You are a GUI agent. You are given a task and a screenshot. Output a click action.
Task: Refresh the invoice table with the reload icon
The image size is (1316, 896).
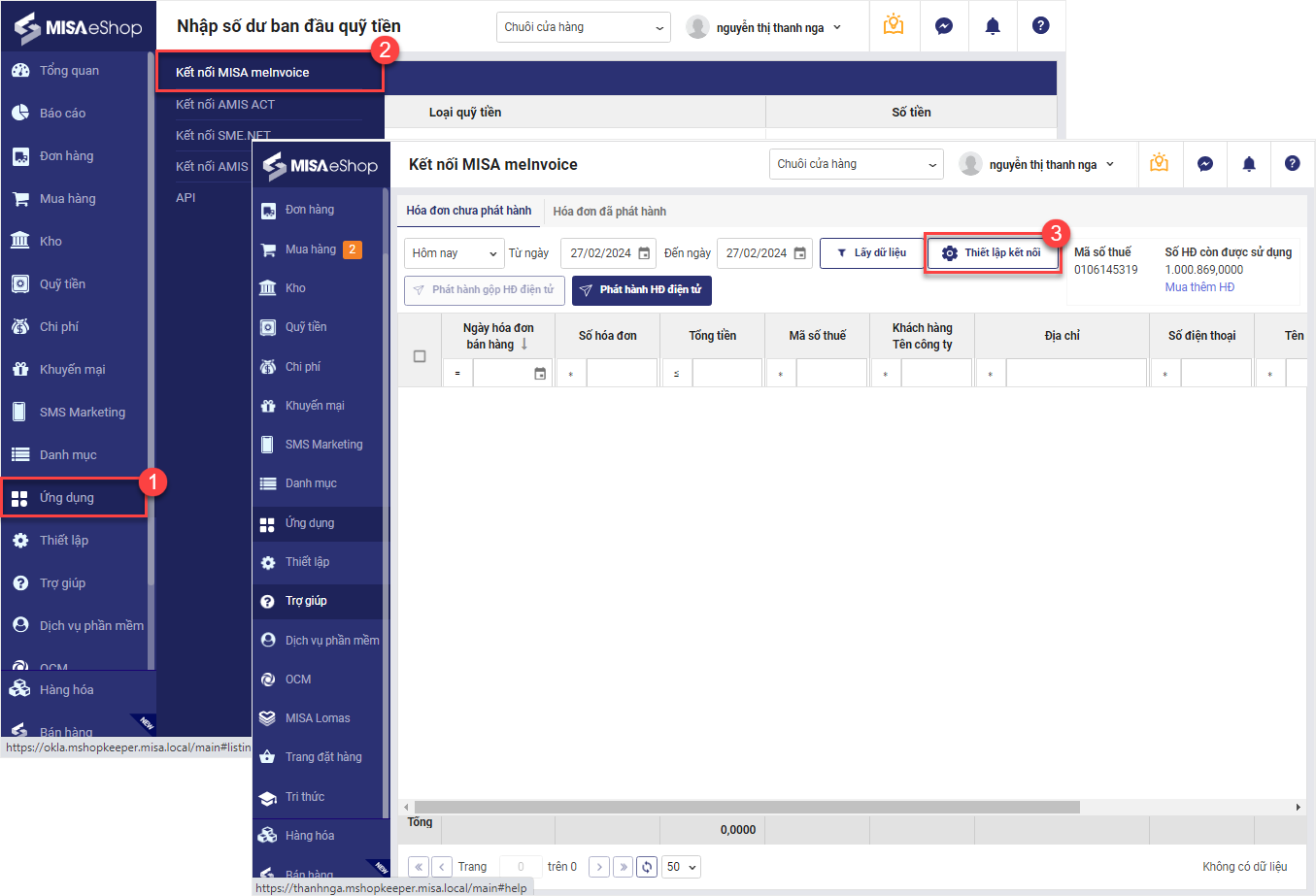pyautogui.click(x=648, y=867)
